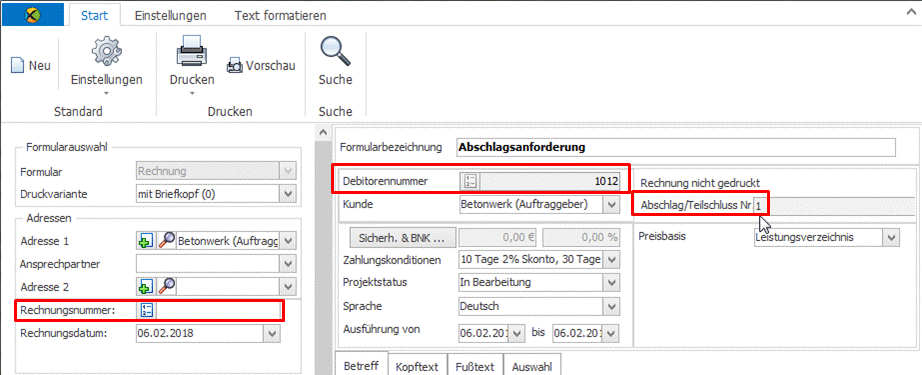The height and width of the screenshot is (375, 922).
Task: Open the Vorschau print preview
Action: tap(261, 66)
